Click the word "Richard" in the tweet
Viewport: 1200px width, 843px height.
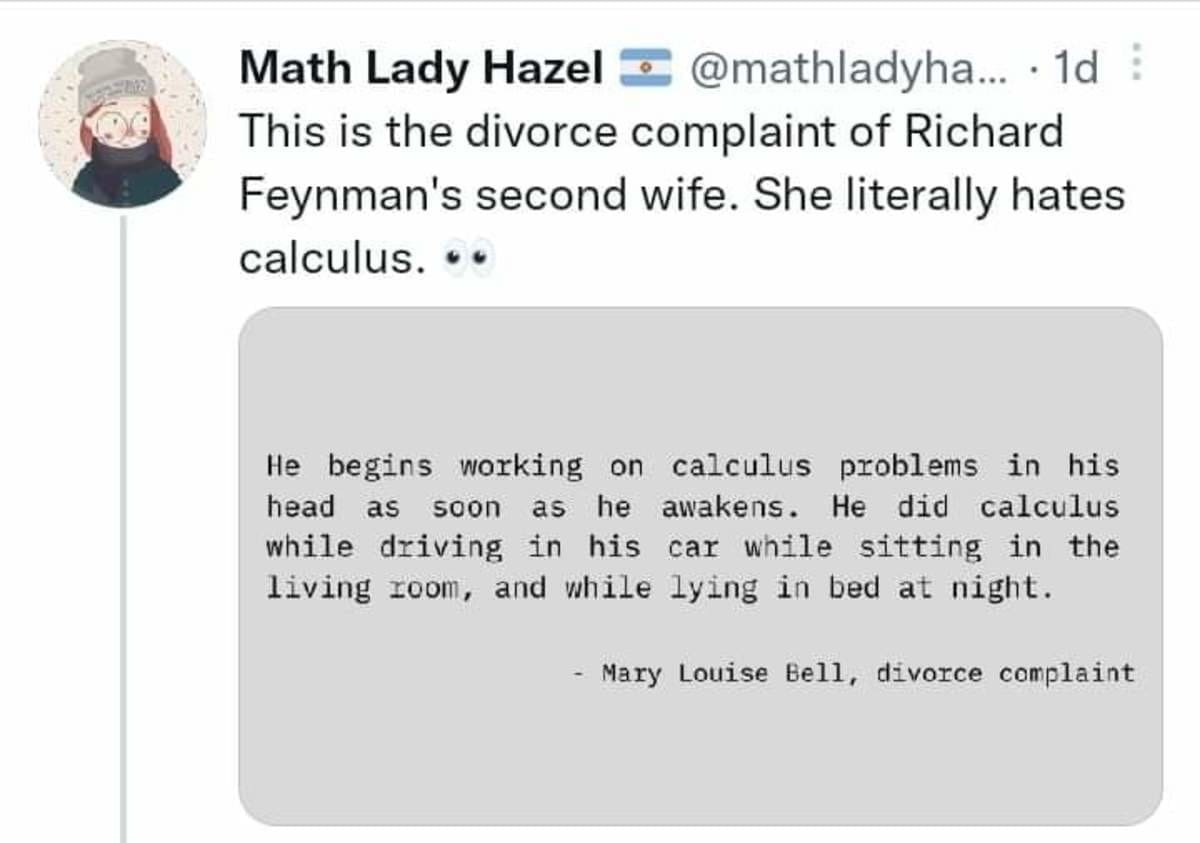point(983,132)
